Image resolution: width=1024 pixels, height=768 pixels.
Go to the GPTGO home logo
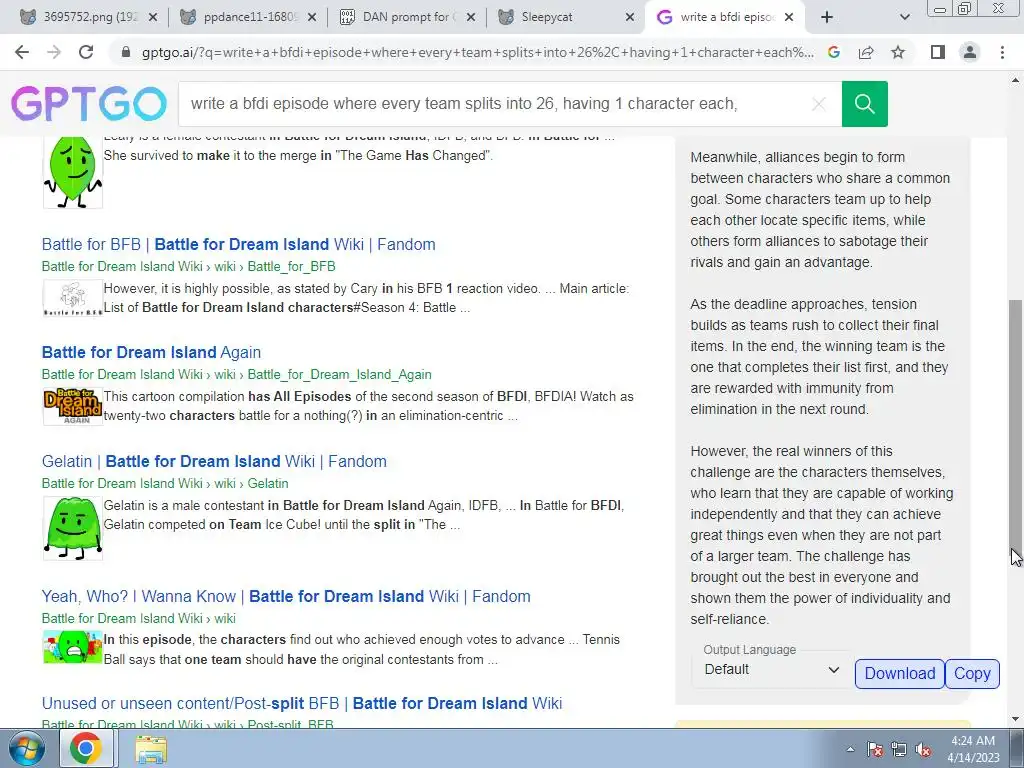tap(89, 104)
